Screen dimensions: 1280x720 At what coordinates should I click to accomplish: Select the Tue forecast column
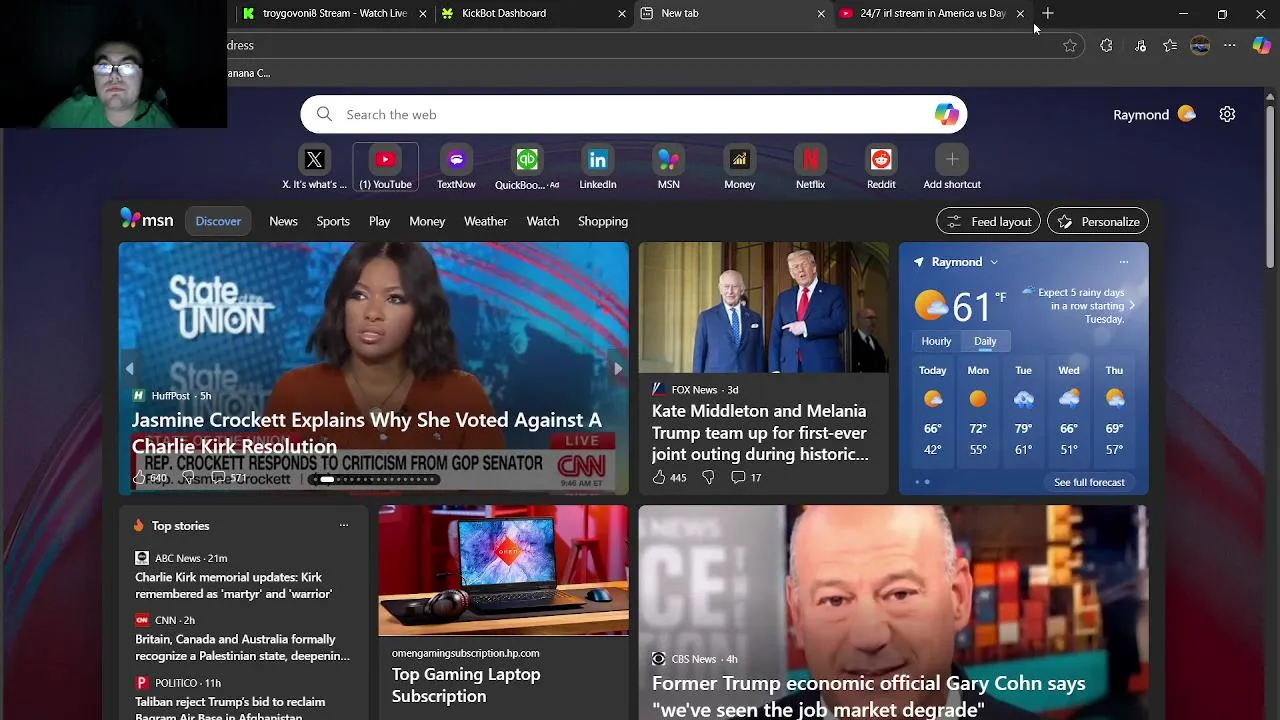[x=1023, y=410]
